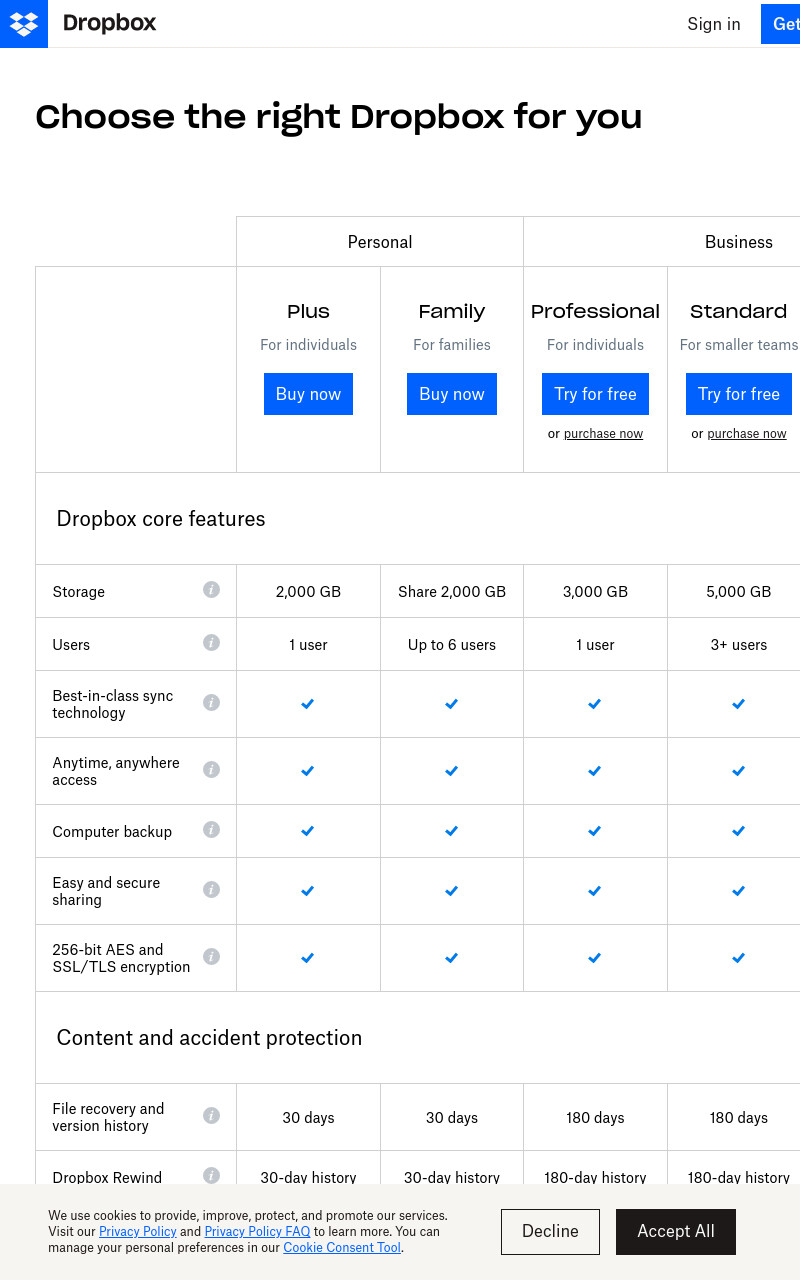Buy the Plus plan now

tap(308, 394)
